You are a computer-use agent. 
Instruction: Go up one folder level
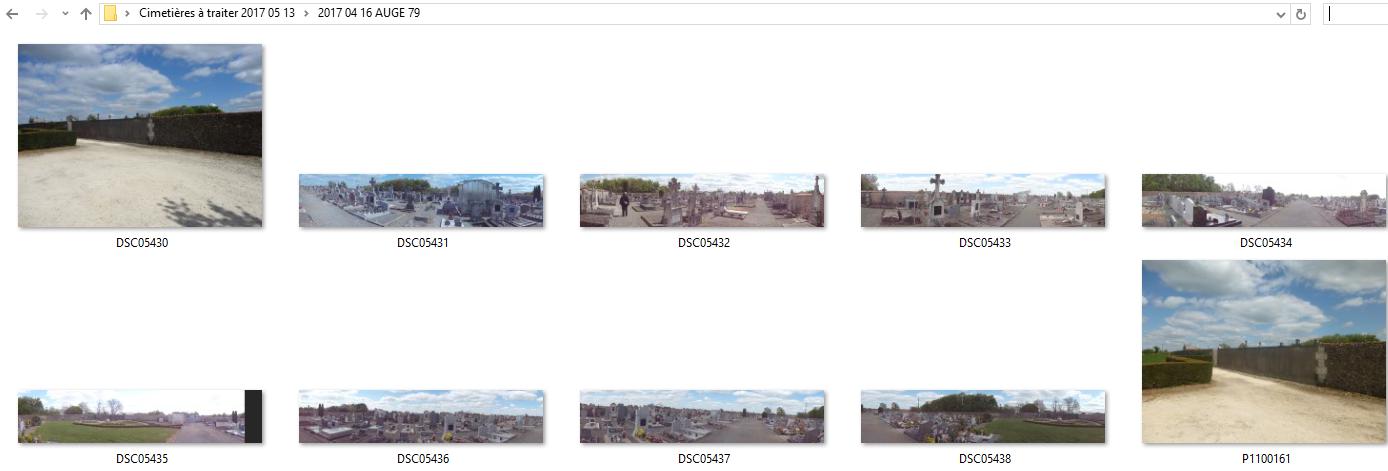[86, 14]
